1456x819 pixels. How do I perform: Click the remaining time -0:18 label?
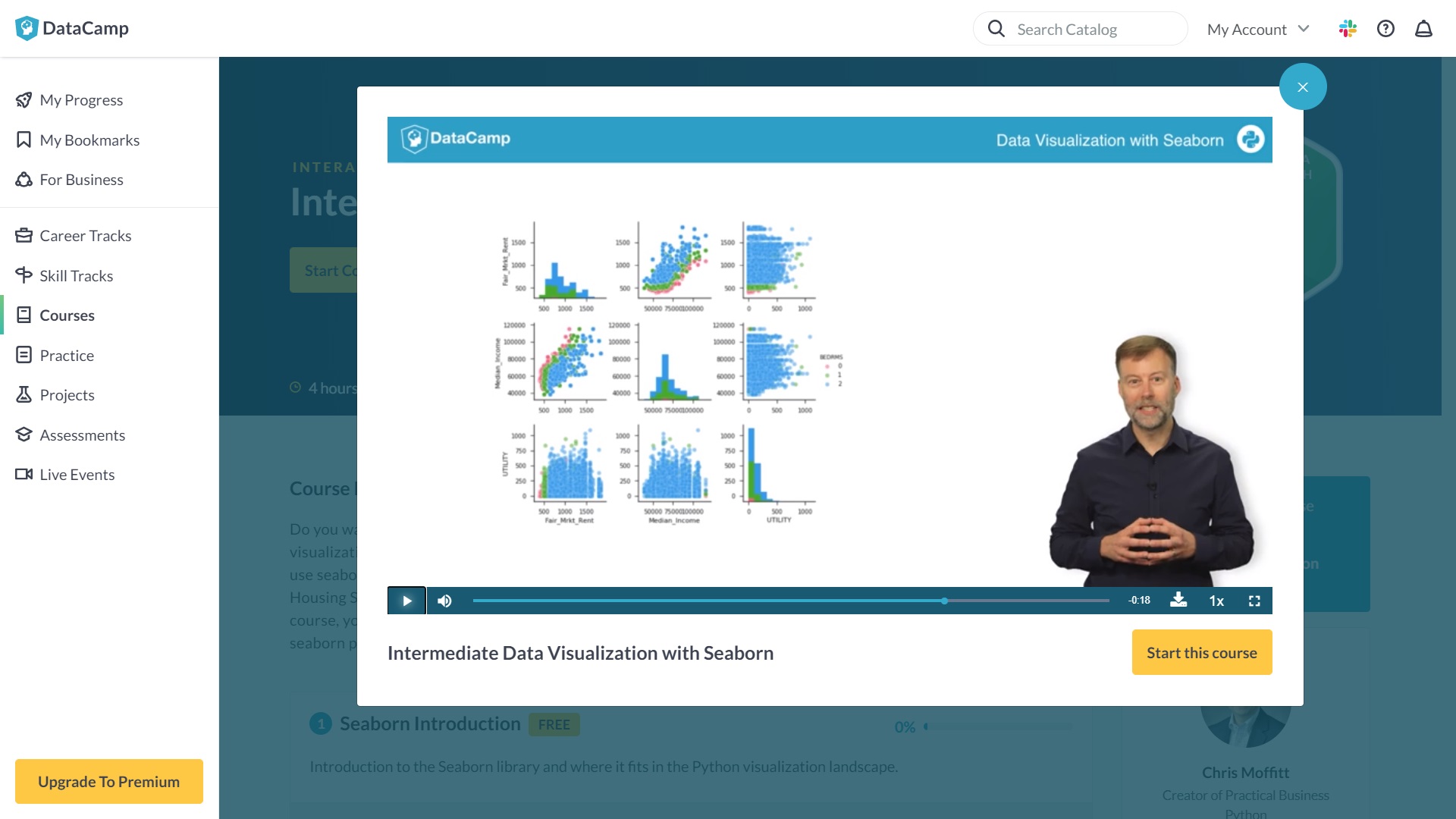point(1139,600)
